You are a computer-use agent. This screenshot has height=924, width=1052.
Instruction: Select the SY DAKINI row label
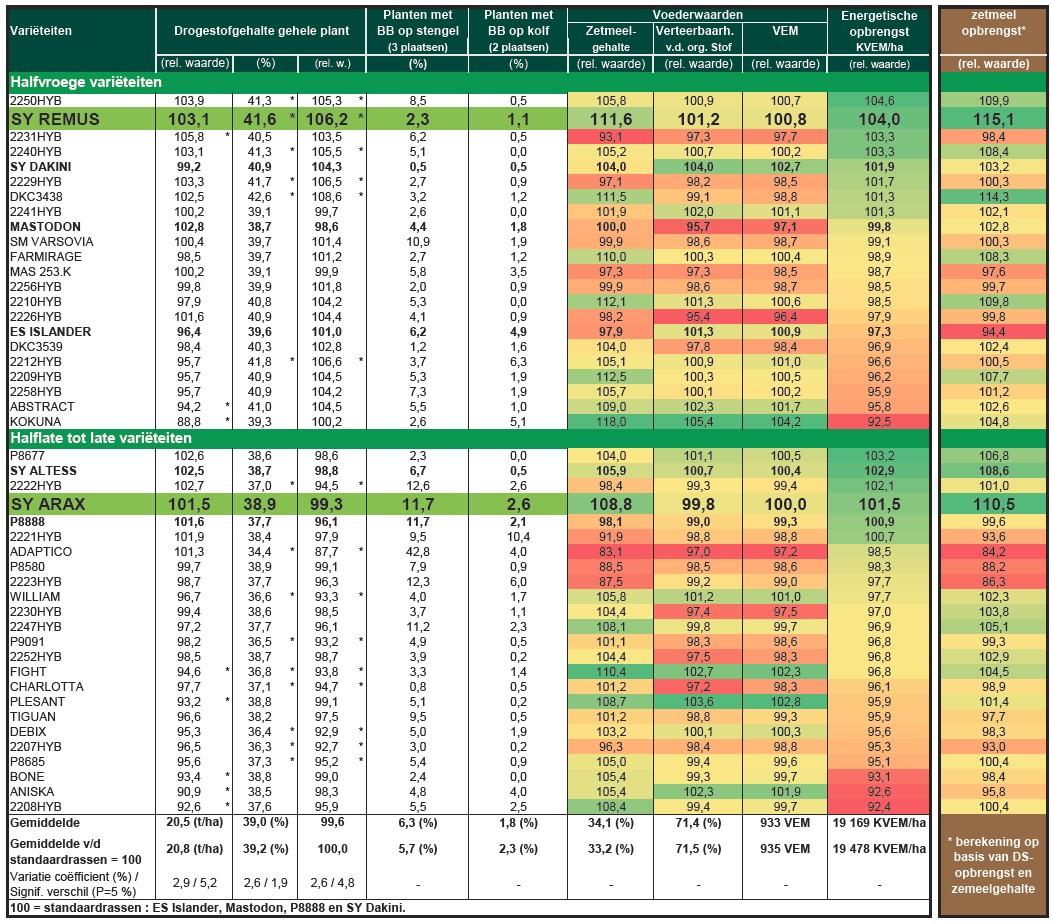(x=40, y=166)
